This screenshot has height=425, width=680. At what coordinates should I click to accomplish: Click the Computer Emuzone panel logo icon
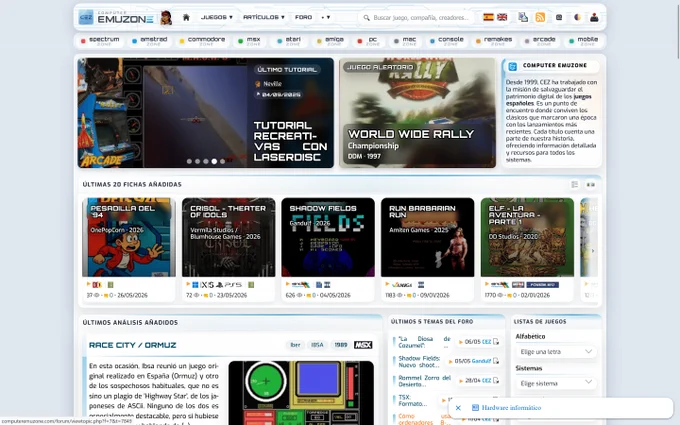coord(513,66)
